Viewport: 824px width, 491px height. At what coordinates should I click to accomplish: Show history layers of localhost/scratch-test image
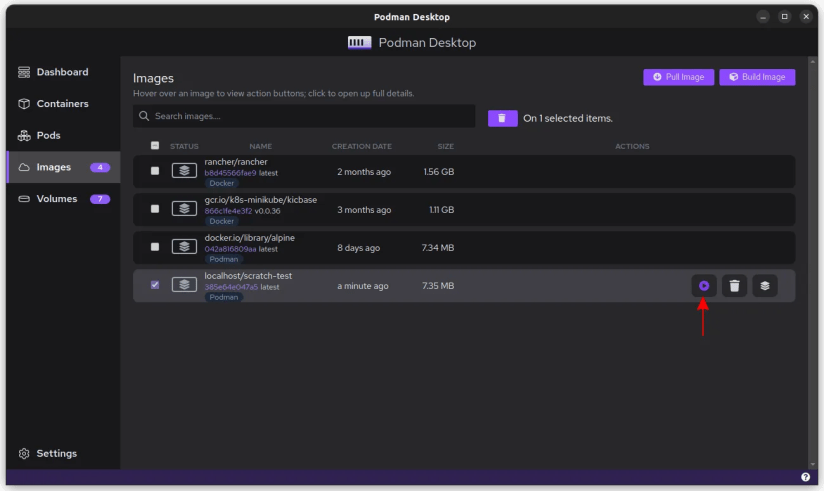[765, 285]
